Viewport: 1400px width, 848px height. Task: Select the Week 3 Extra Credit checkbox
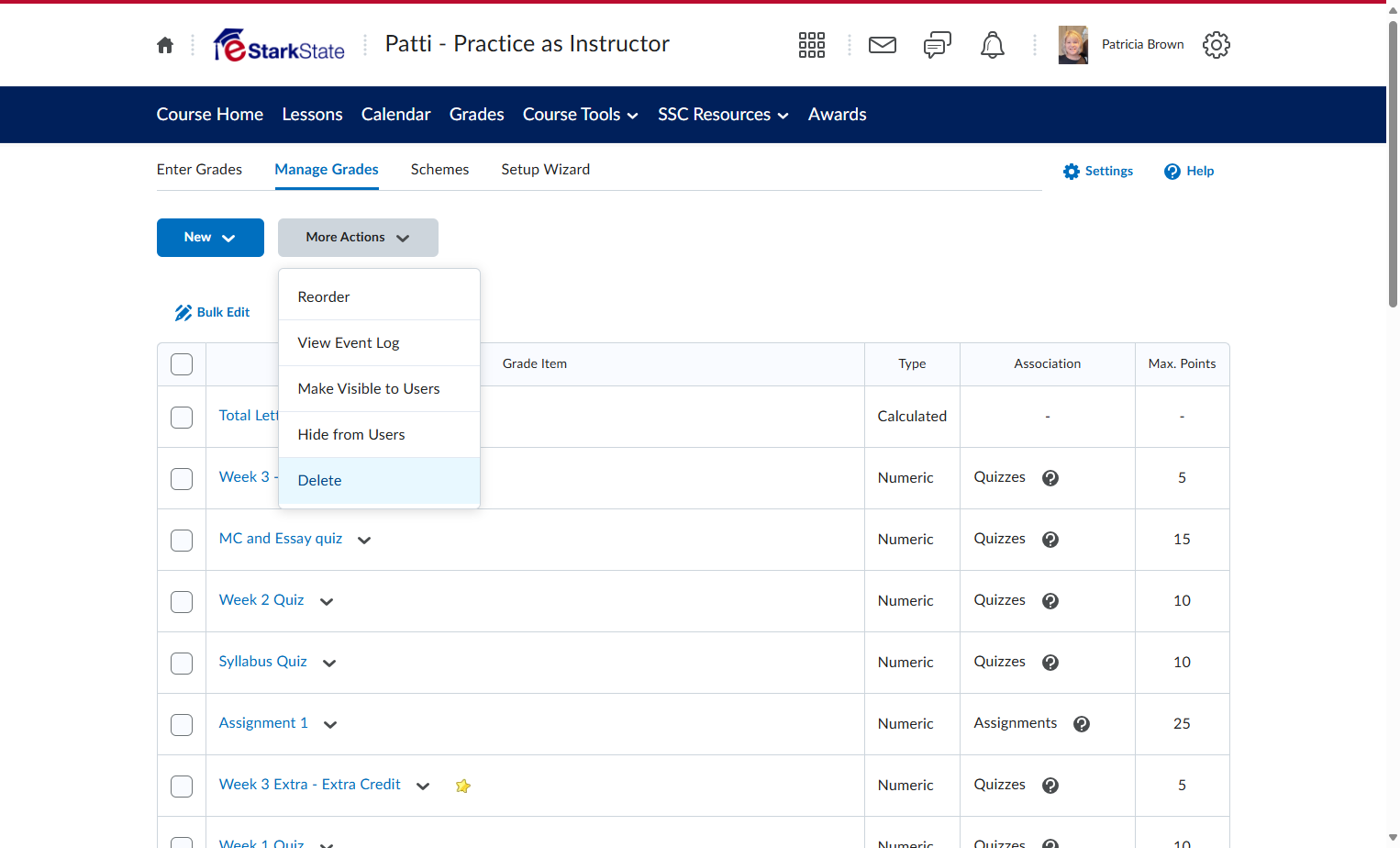pyautogui.click(x=182, y=787)
